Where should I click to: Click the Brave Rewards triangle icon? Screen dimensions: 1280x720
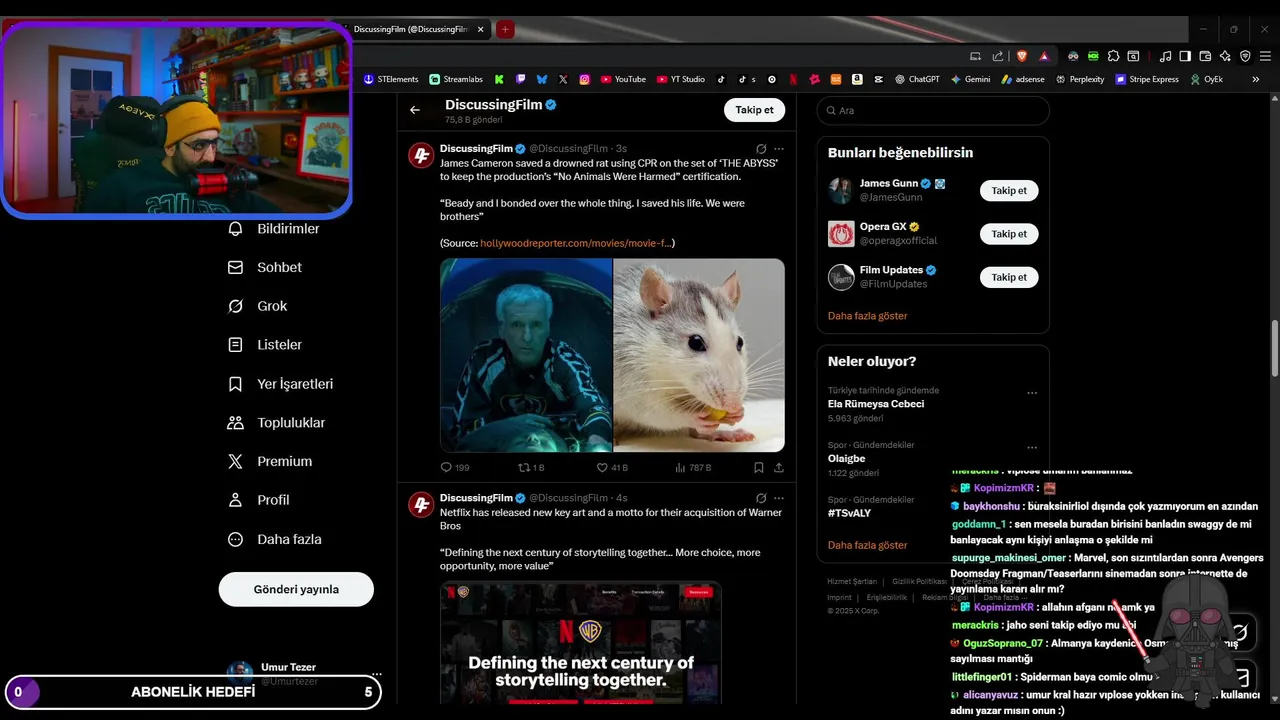coord(1044,56)
